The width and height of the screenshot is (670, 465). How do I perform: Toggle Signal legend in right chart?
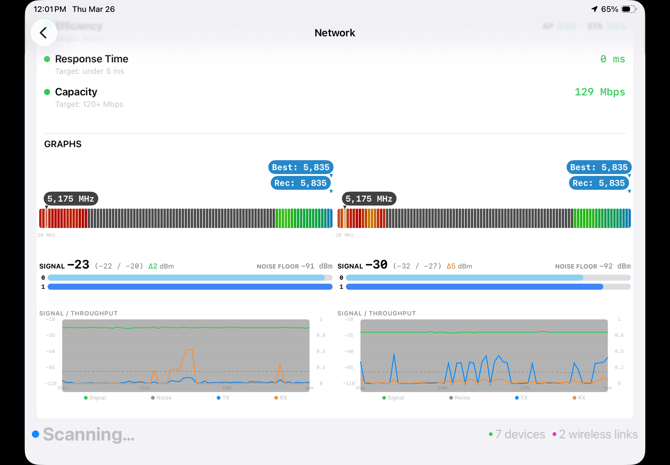393,398
